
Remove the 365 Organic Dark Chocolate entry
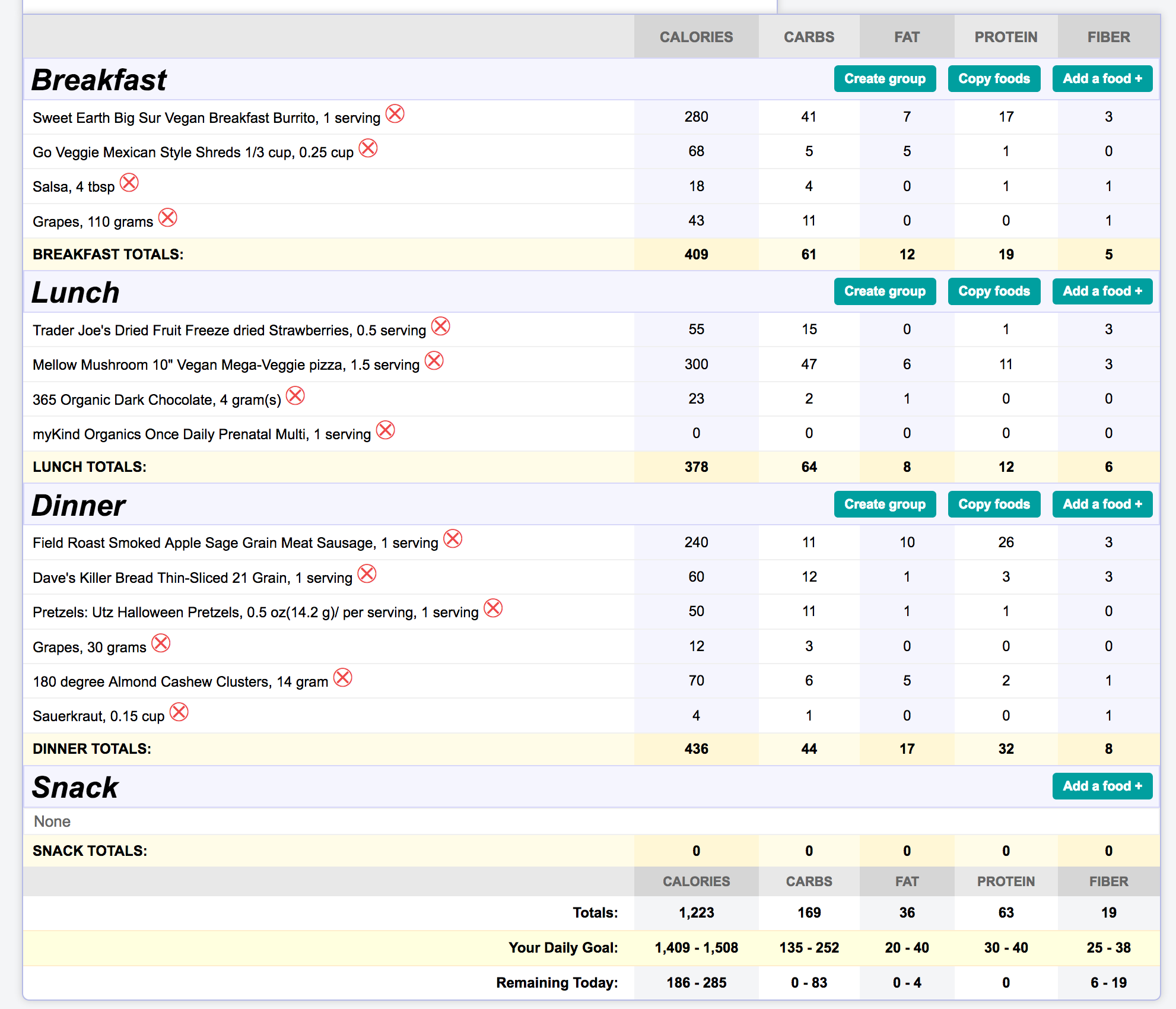(x=295, y=395)
